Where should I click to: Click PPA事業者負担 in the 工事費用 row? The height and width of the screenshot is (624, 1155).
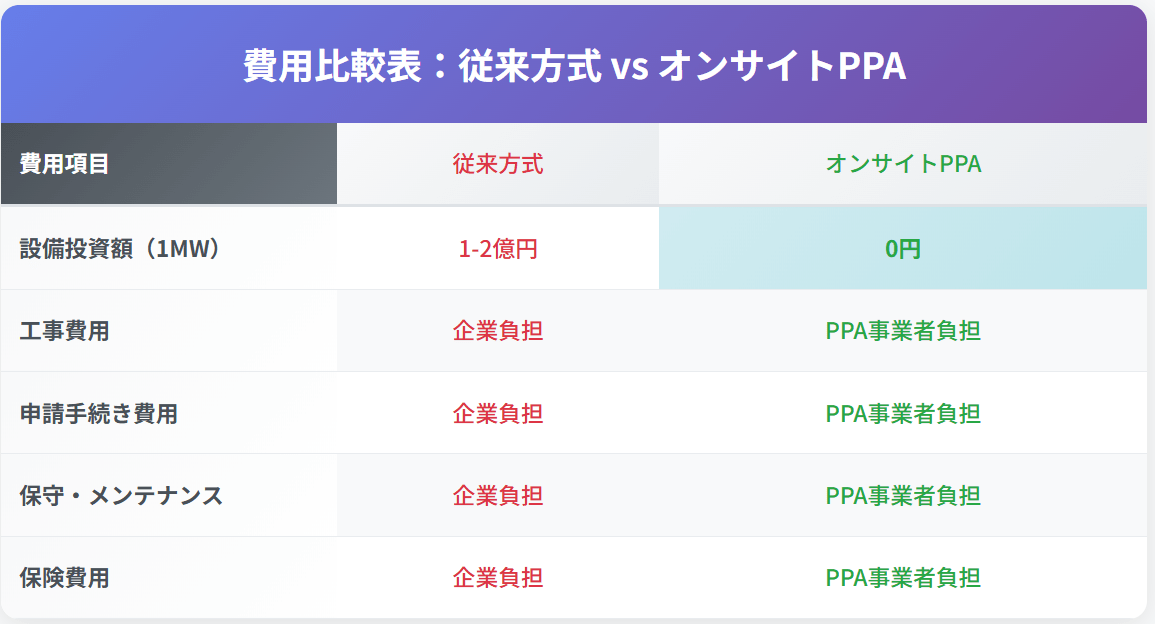(903, 331)
